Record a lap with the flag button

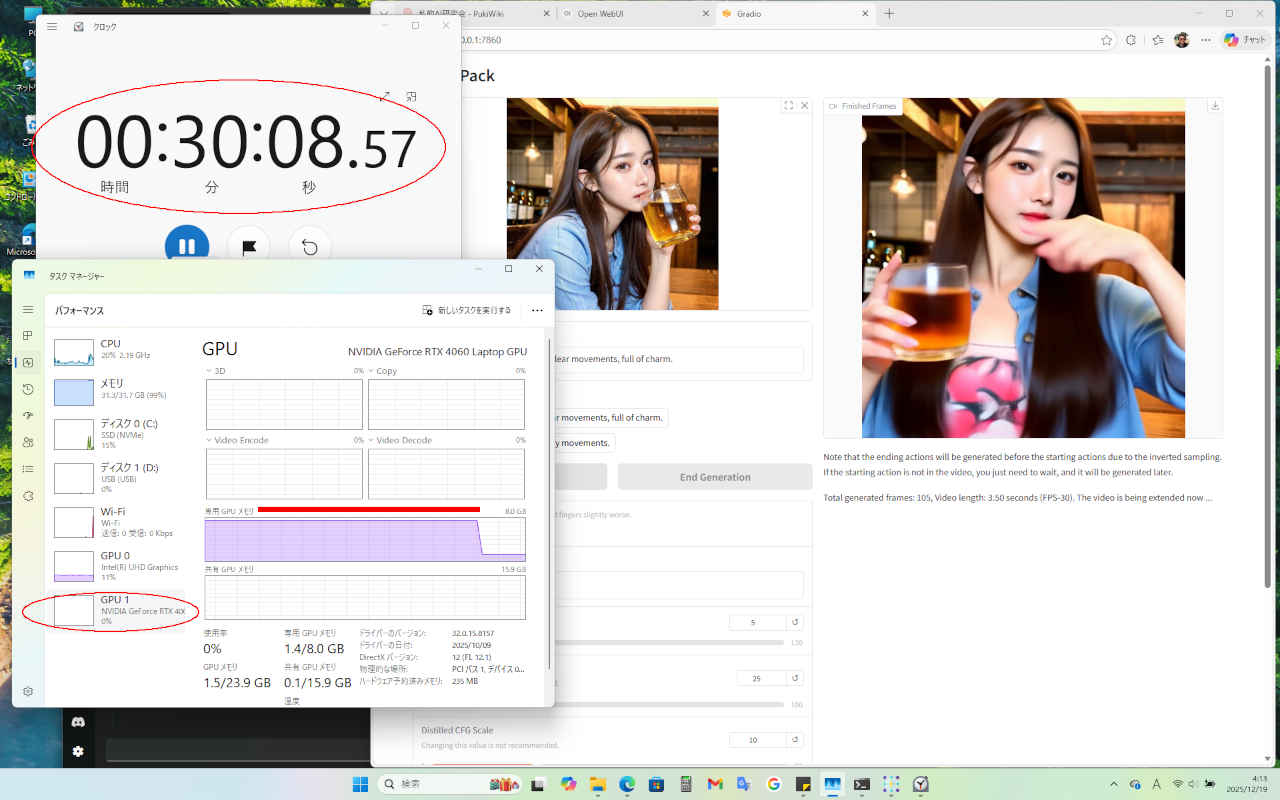click(x=249, y=247)
